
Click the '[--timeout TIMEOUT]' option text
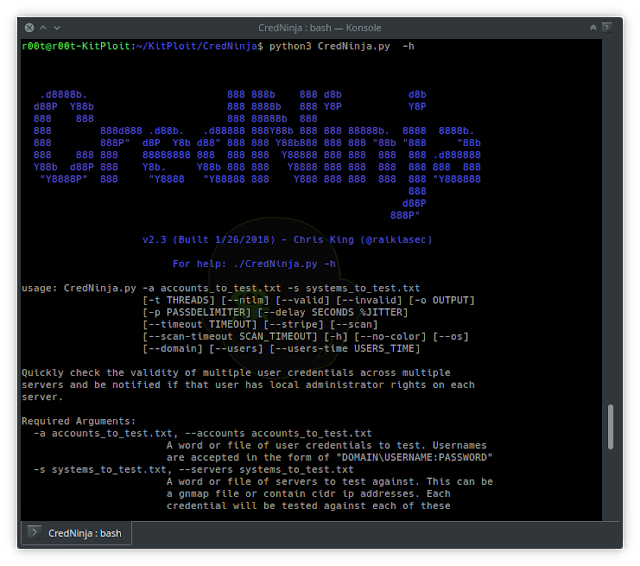tap(200, 324)
